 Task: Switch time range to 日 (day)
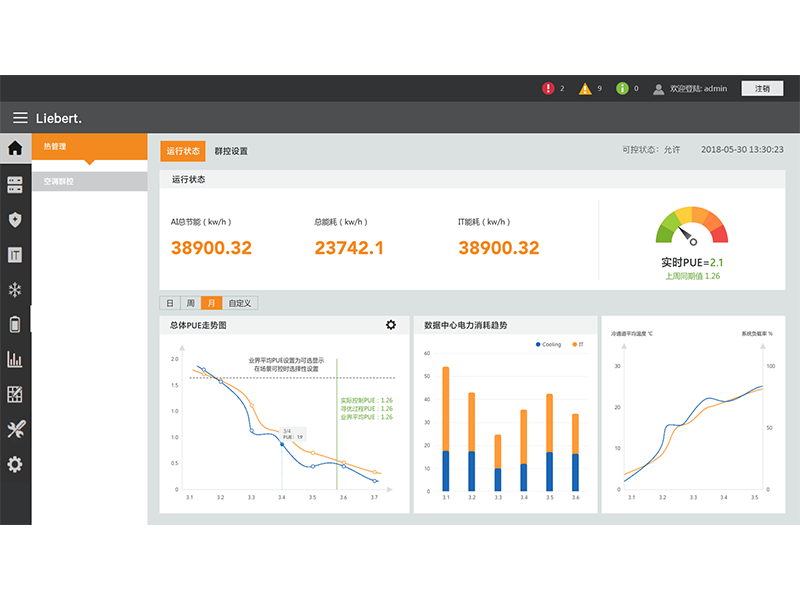click(x=170, y=303)
